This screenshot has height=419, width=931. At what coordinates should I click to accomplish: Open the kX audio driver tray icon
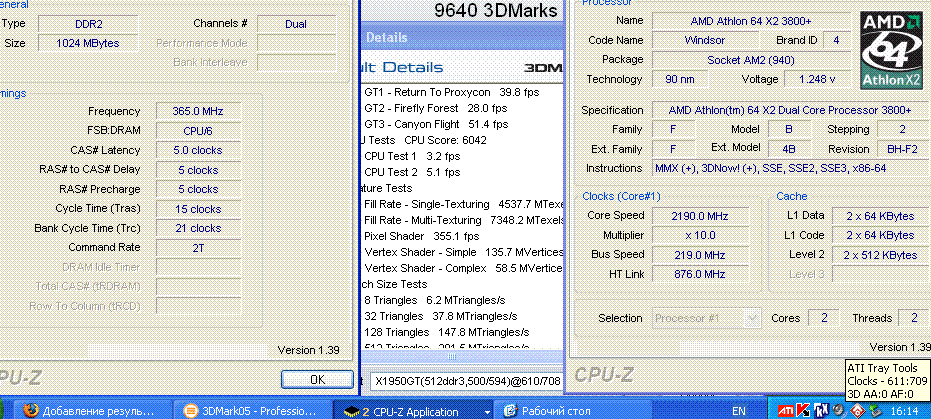(821, 411)
